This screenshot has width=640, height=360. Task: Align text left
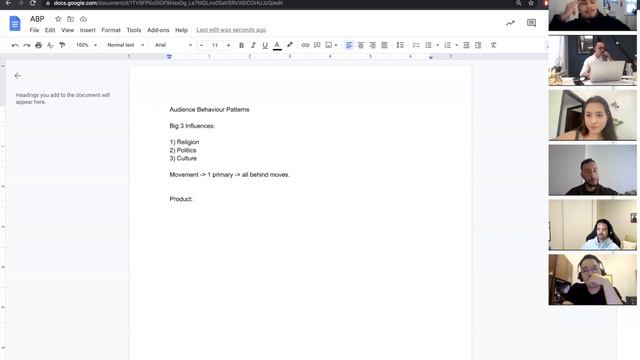[x=349, y=45]
